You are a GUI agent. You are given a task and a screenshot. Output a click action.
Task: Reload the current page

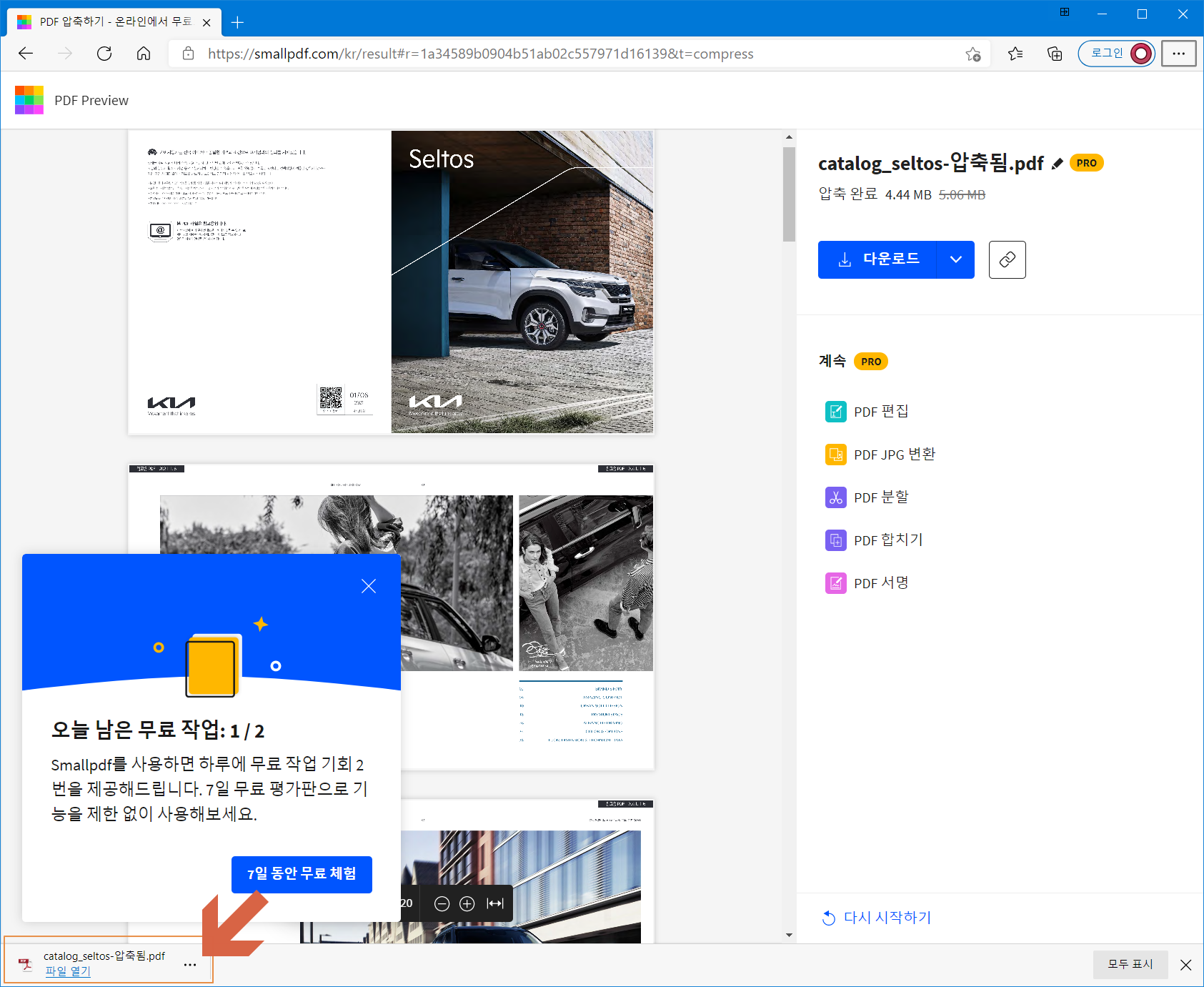[x=104, y=54]
